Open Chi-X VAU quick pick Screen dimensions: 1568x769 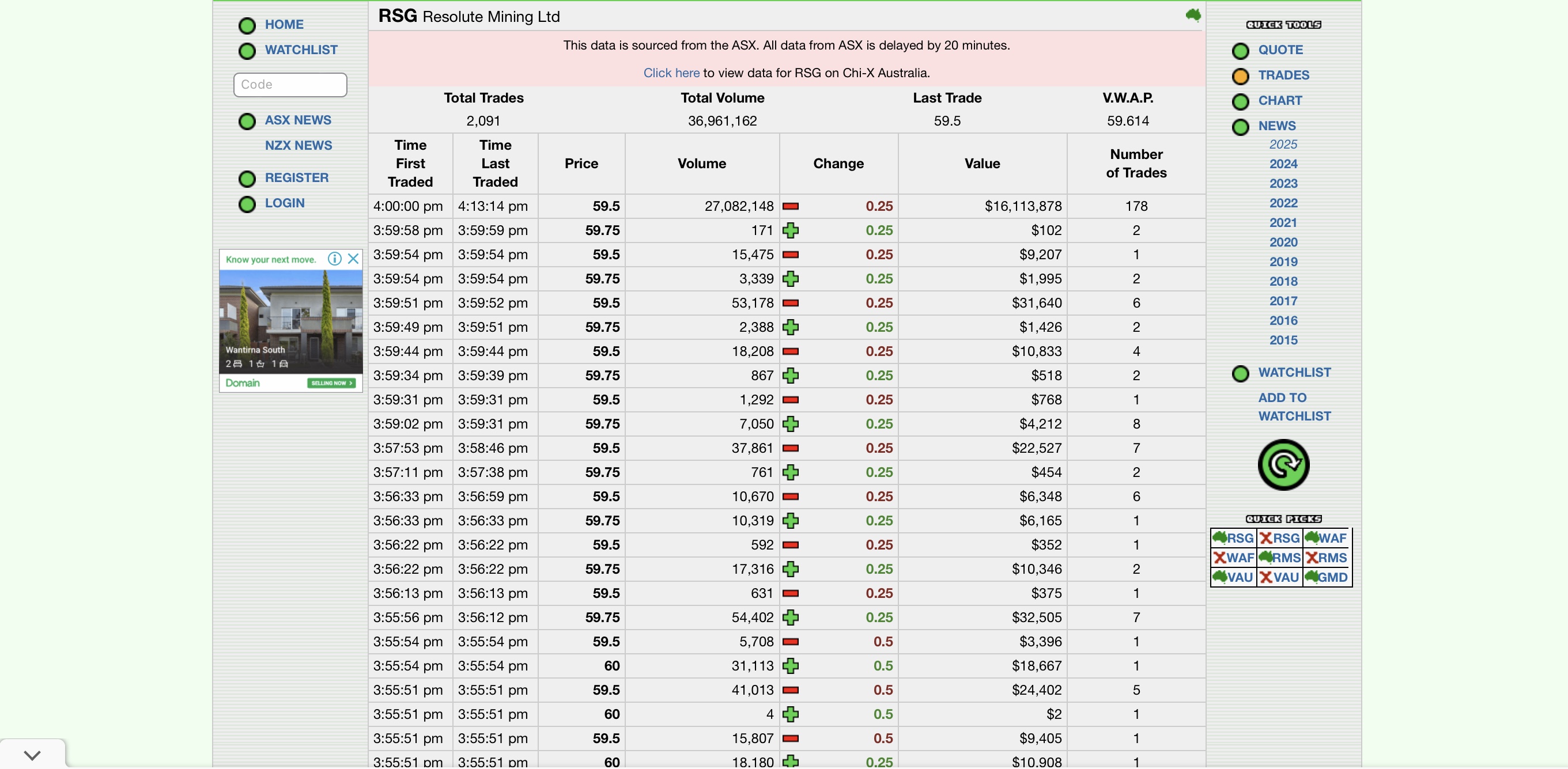1279,577
